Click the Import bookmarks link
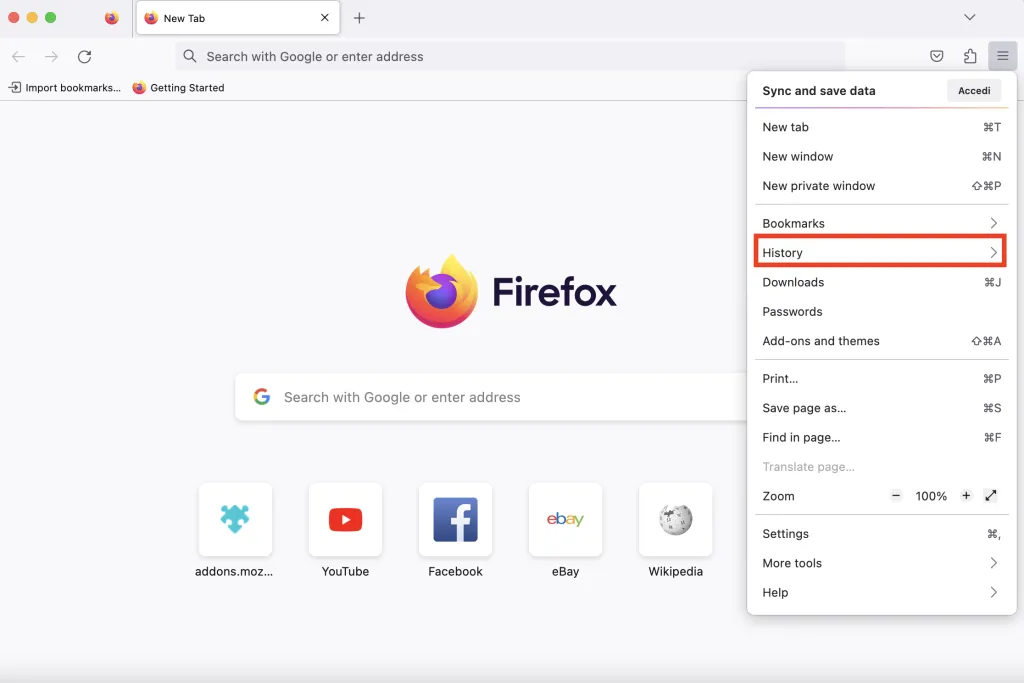 click(x=64, y=88)
